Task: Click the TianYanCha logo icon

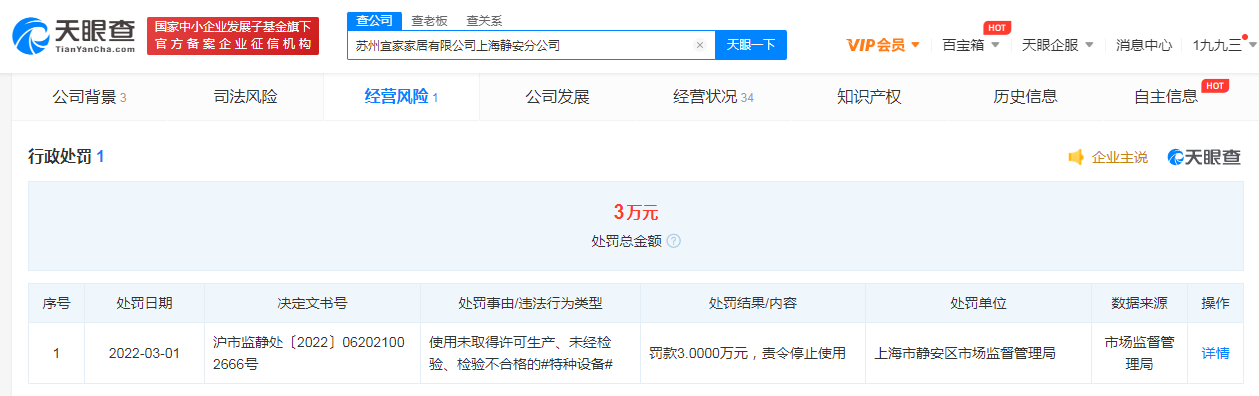Action: [x=31, y=35]
